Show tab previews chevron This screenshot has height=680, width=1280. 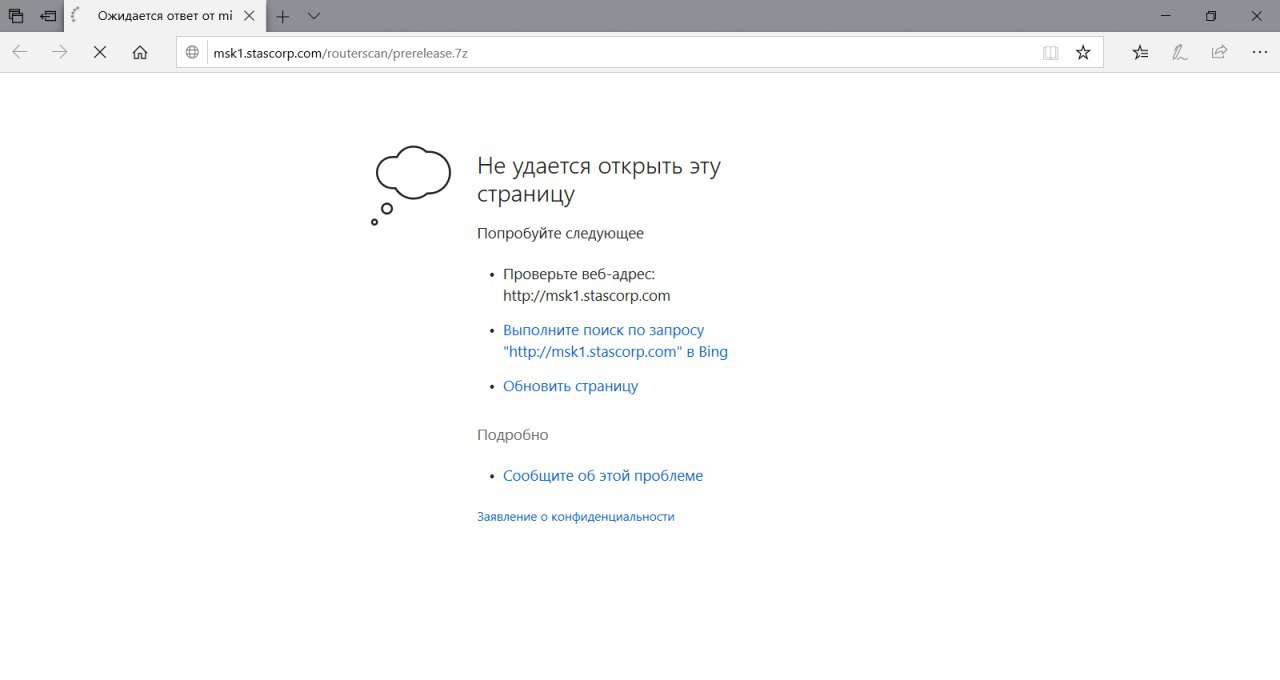pos(314,16)
